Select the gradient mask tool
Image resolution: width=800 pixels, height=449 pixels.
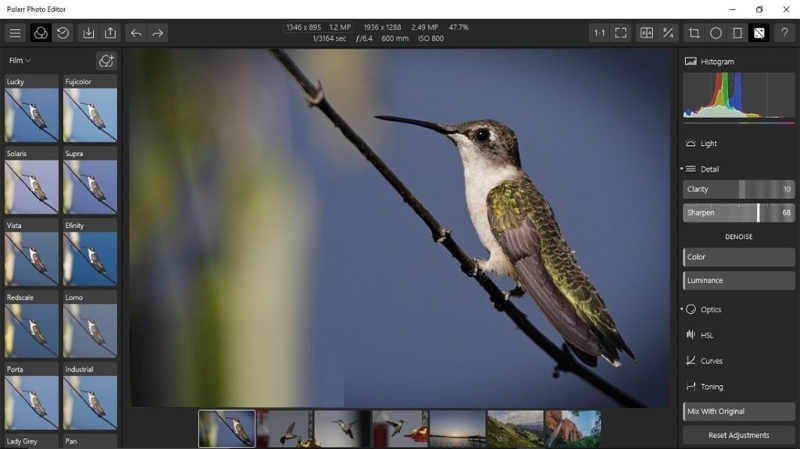coord(738,33)
